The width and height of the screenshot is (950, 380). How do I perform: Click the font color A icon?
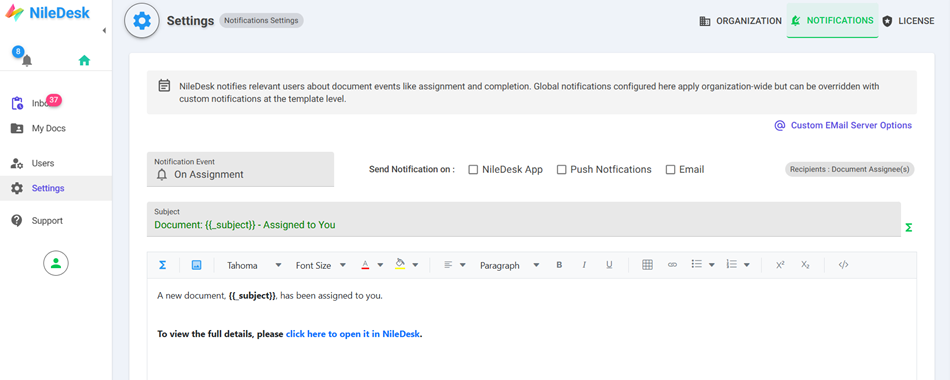(365, 265)
